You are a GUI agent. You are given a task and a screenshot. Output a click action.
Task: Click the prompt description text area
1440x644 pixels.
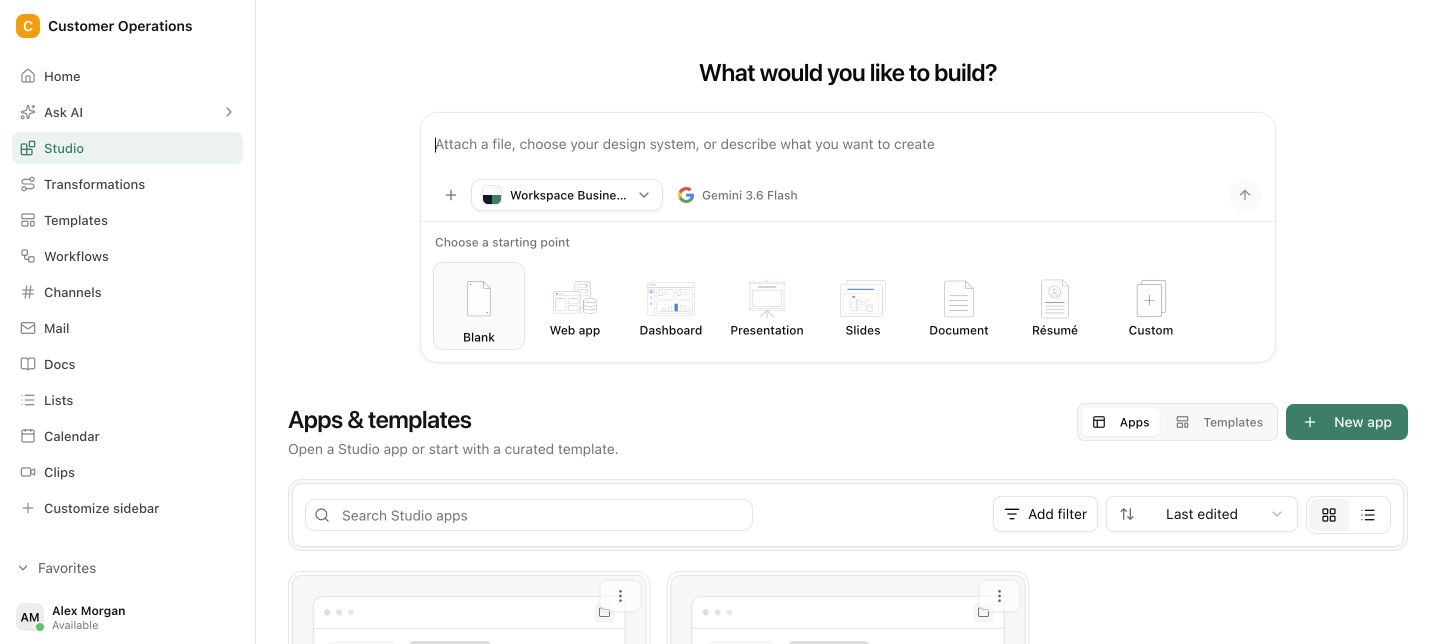[x=848, y=144]
